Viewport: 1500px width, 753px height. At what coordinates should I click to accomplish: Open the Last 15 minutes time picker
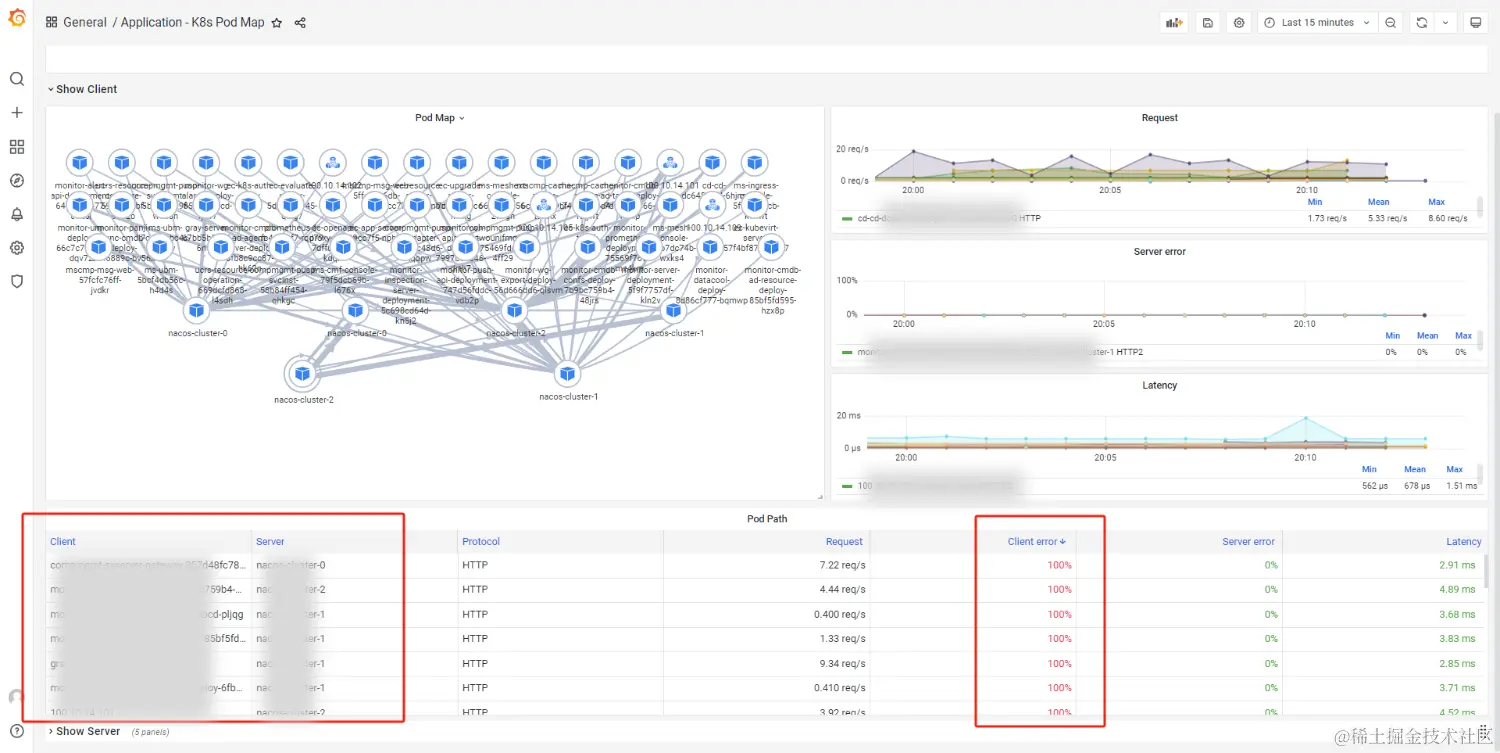click(1318, 22)
